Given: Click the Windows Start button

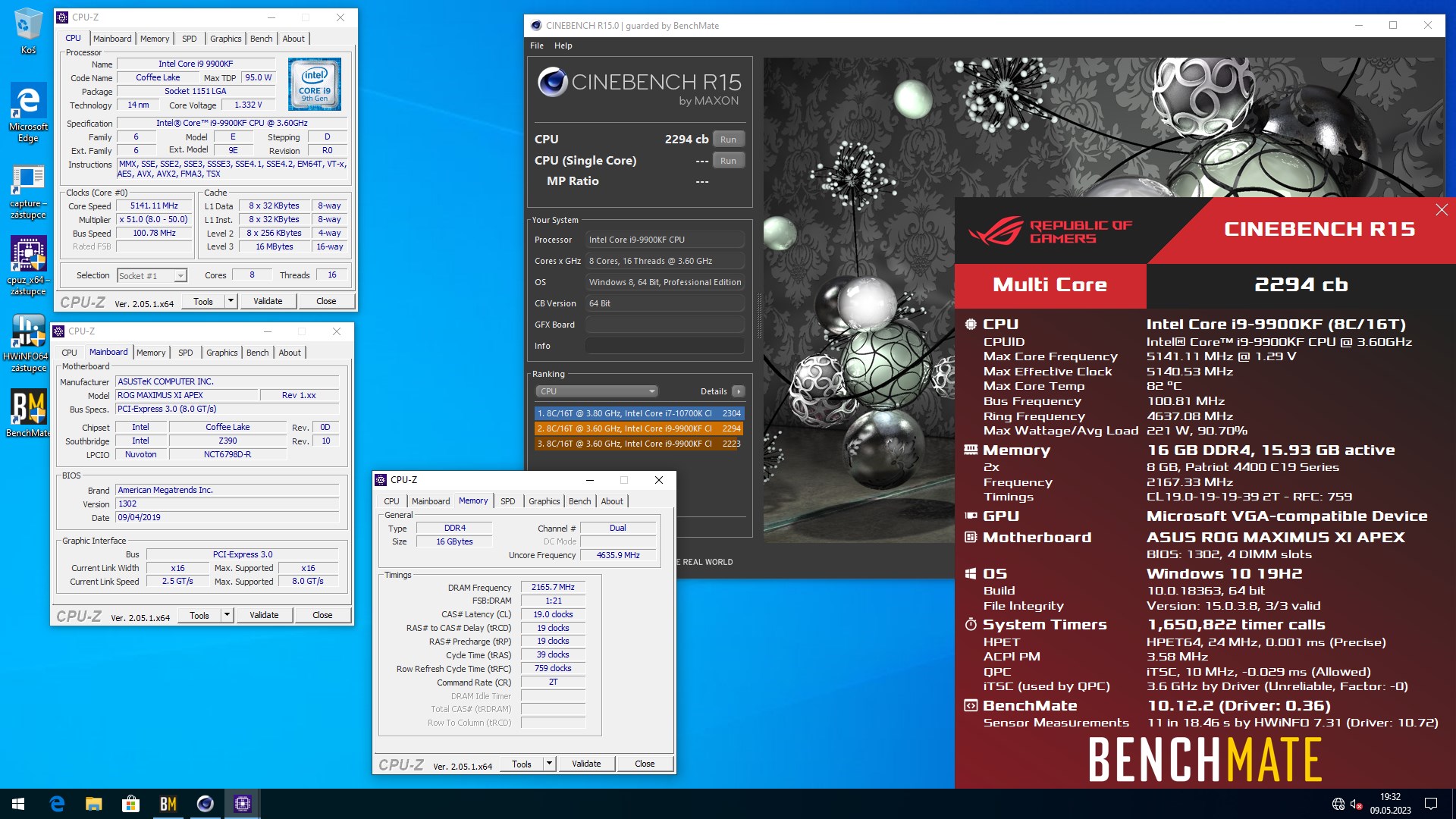Looking at the screenshot, I should tap(18, 804).
